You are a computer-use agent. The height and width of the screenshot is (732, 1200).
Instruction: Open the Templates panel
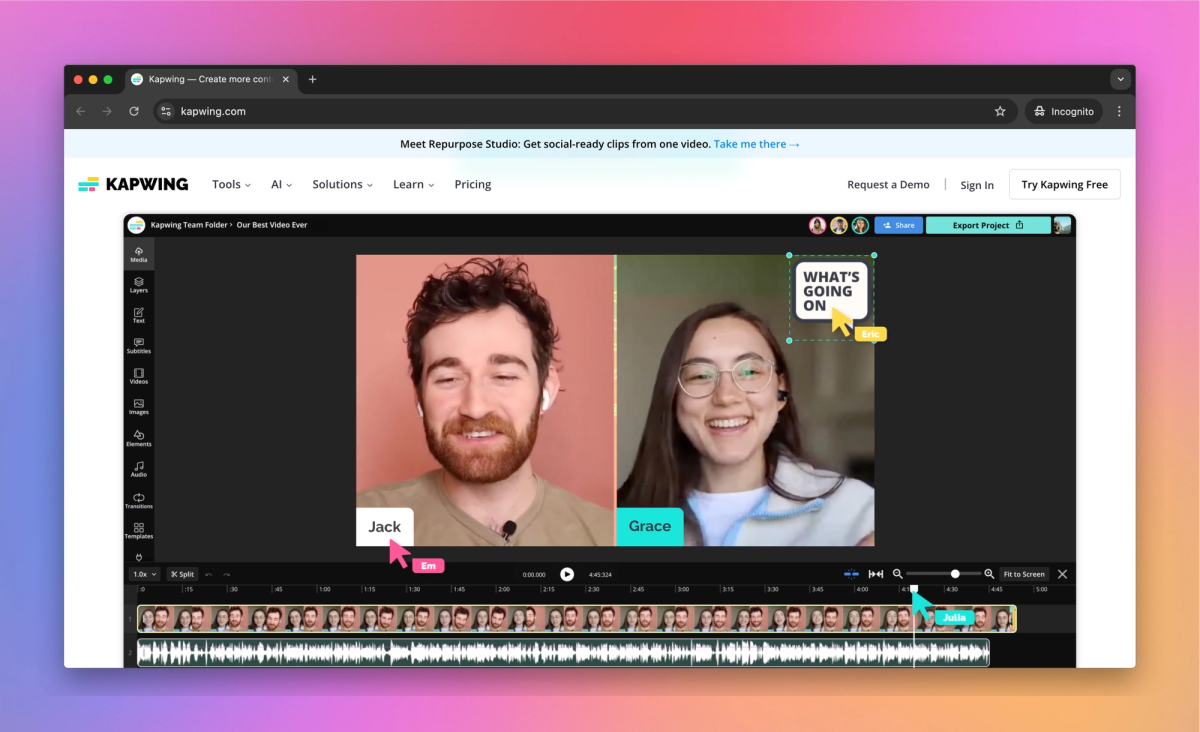click(139, 530)
